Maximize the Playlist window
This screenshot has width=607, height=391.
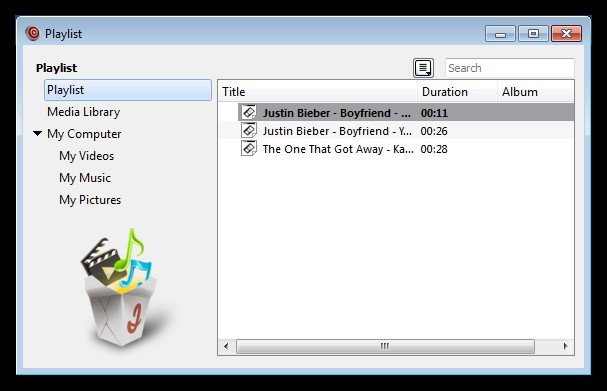pyautogui.click(x=533, y=34)
